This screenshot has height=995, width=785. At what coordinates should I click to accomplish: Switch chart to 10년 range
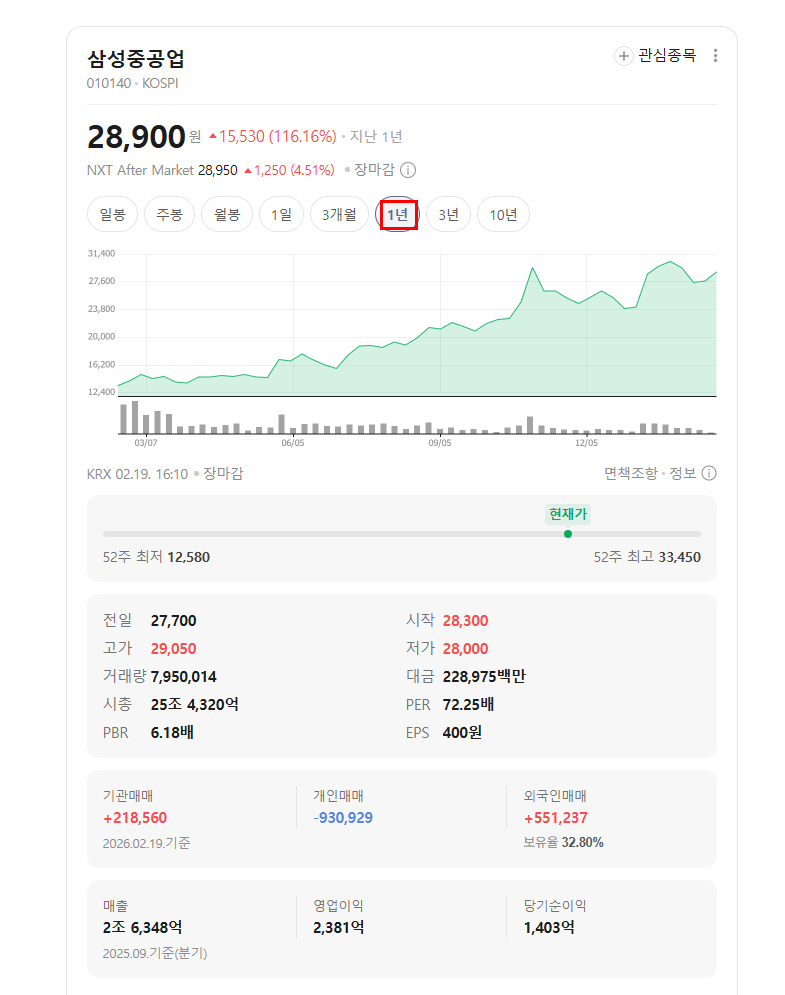pyautogui.click(x=503, y=214)
